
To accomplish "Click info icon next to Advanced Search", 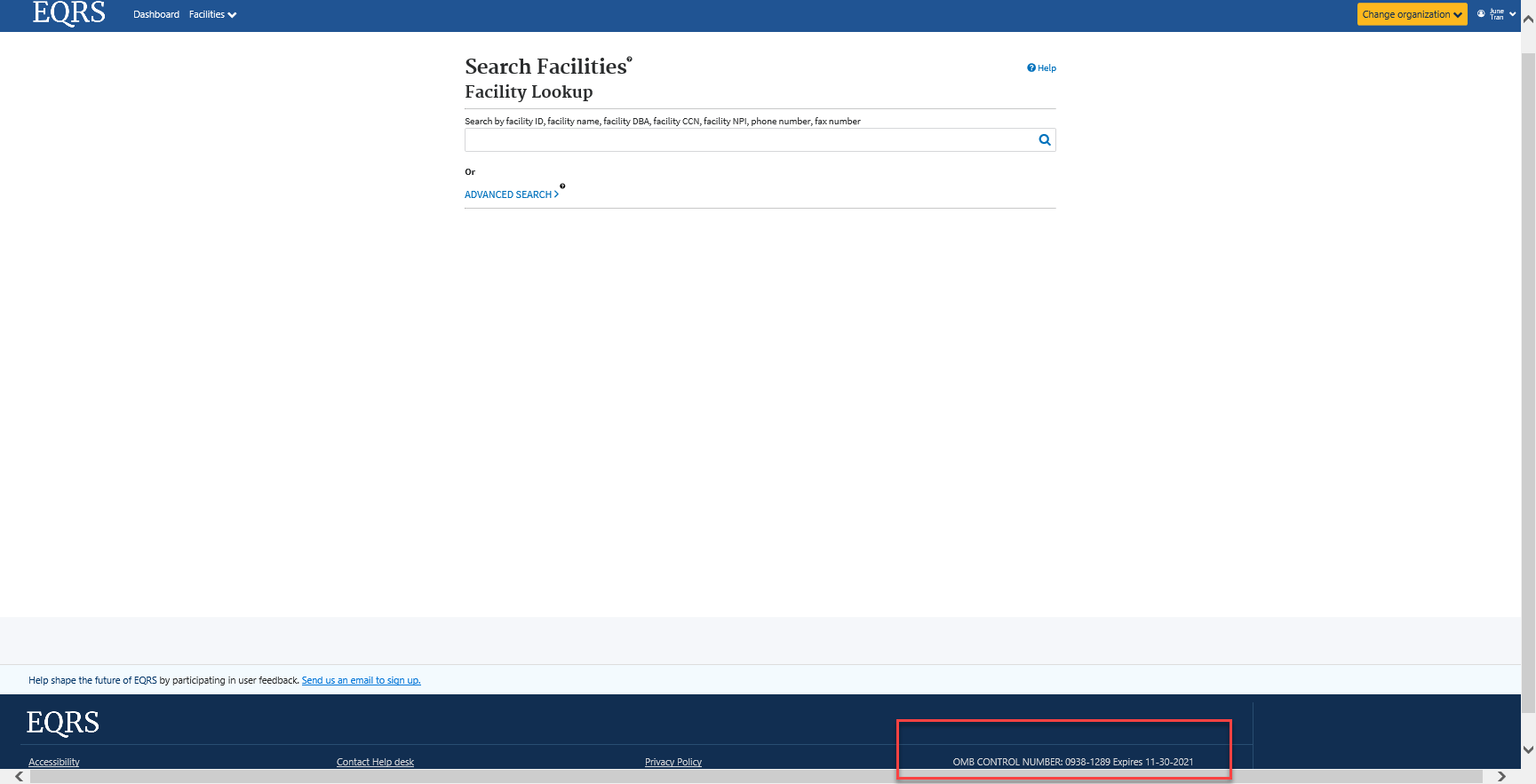I will [562, 186].
